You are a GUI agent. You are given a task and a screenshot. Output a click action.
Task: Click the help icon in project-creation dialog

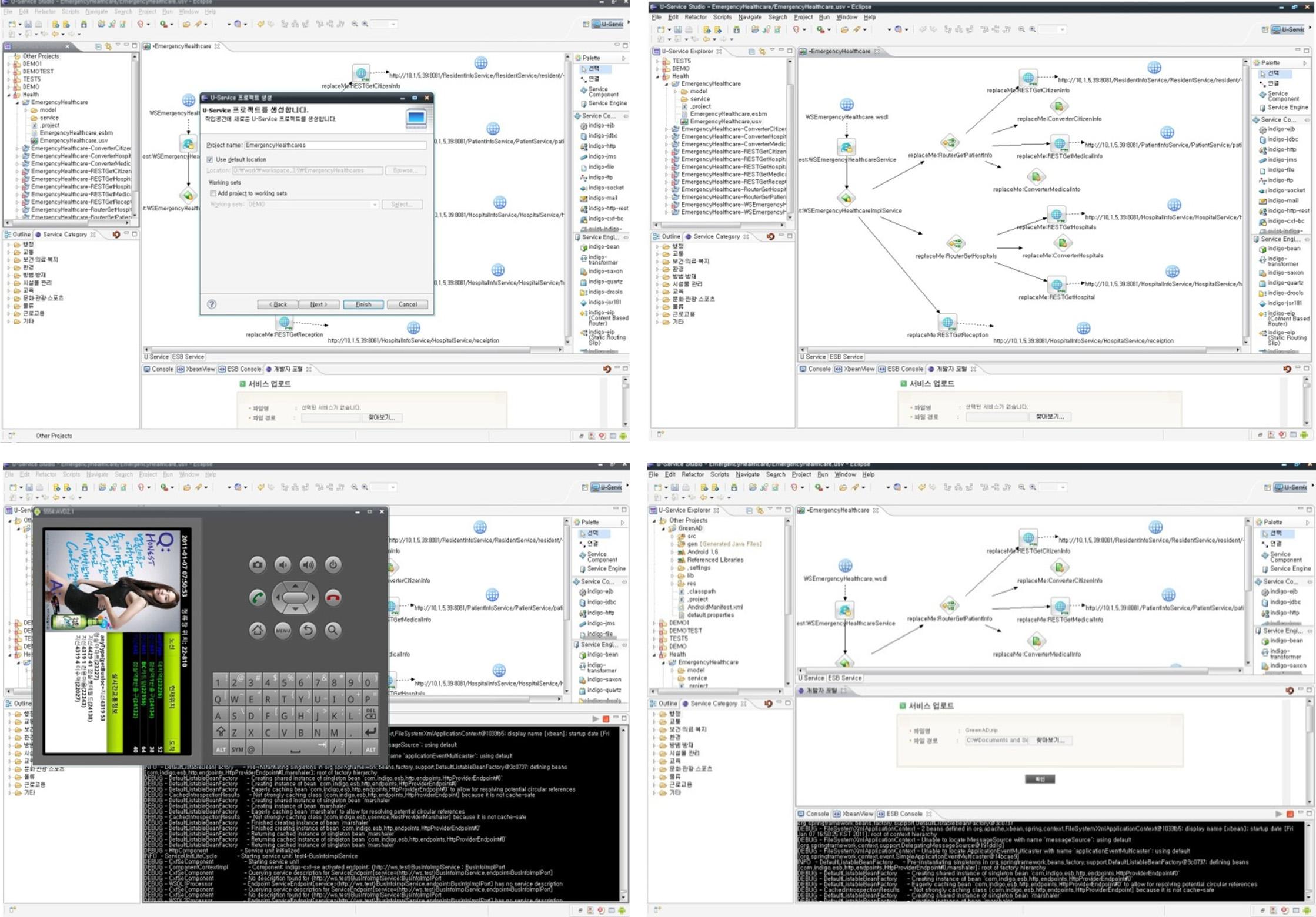click(212, 304)
